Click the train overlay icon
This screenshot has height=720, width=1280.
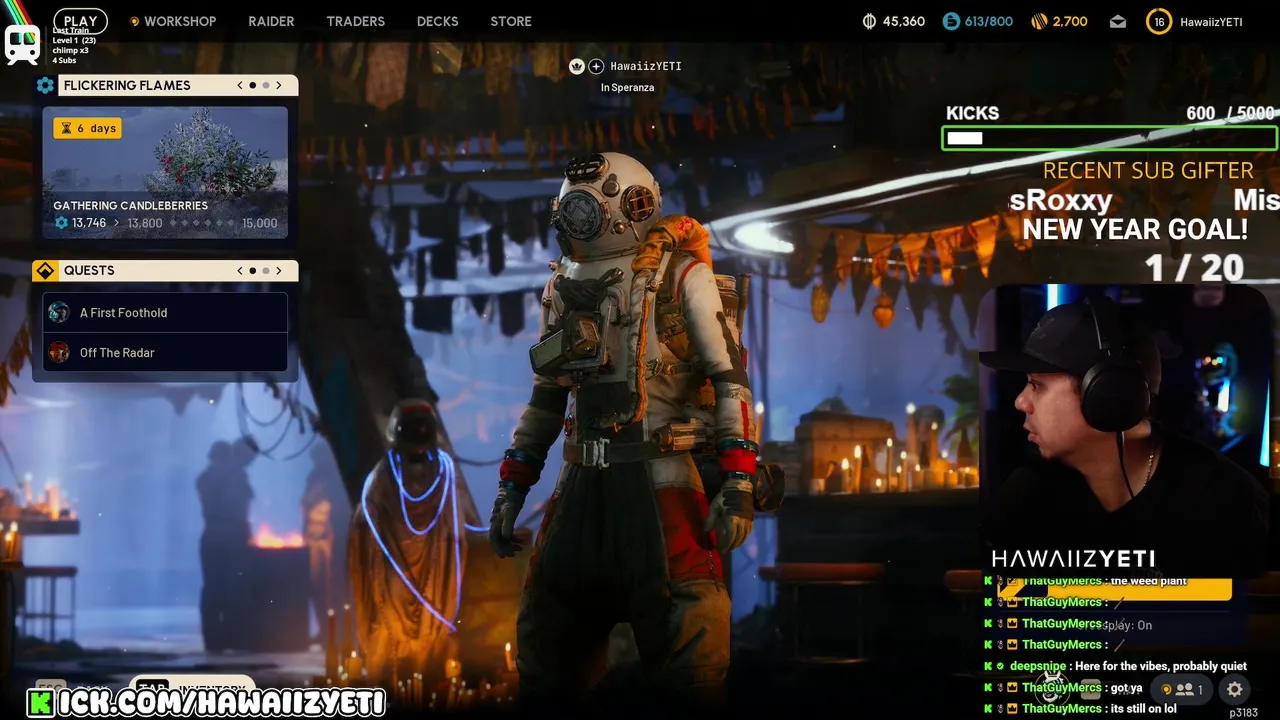(22, 45)
